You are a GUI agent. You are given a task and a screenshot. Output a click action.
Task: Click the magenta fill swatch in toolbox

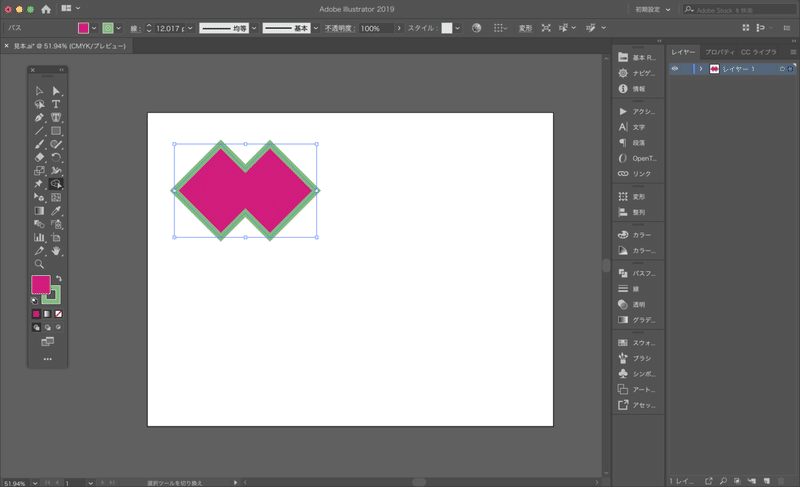tap(40, 284)
